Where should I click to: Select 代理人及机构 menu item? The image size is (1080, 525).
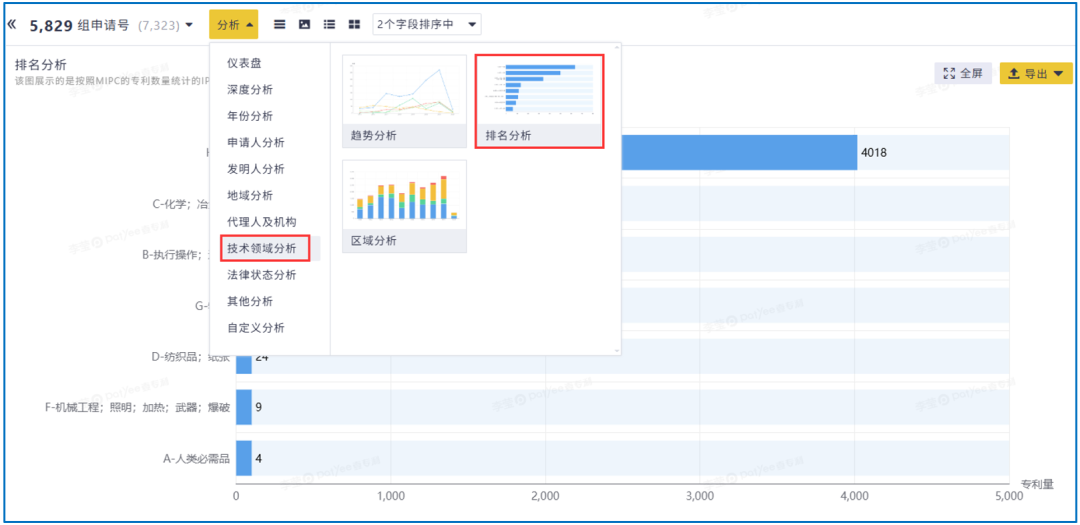click(x=262, y=222)
